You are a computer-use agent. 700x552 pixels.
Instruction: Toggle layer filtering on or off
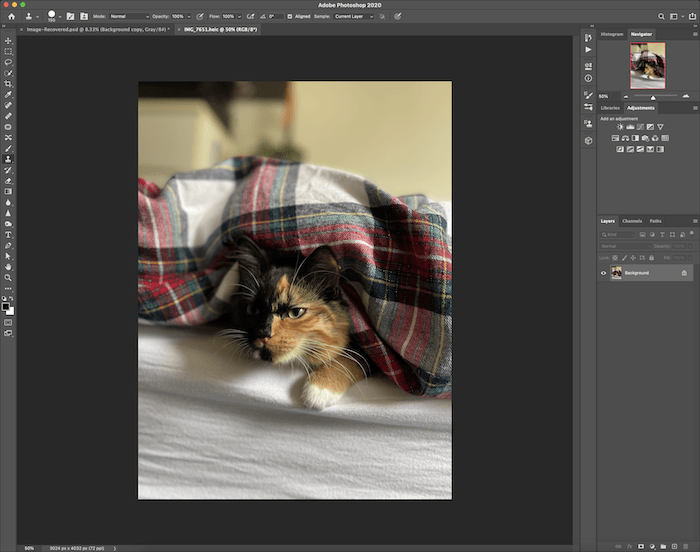point(692,233)
